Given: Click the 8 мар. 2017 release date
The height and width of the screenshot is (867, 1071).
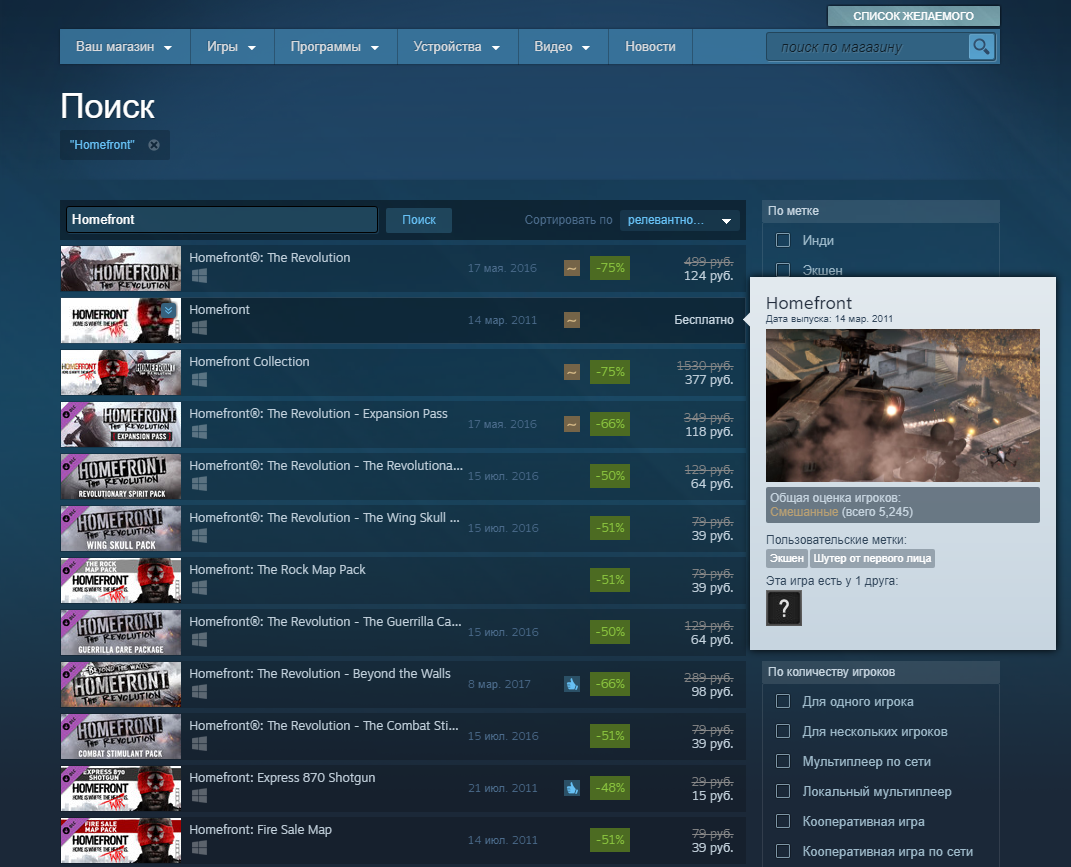Looking at the screenshot, I should coord(499,684).
